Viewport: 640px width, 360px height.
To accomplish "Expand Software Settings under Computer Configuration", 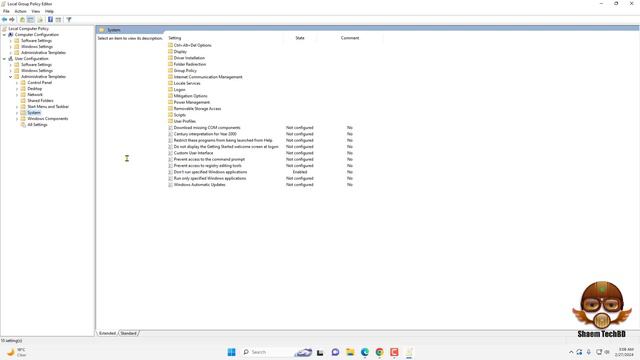I will click(11, 41).
